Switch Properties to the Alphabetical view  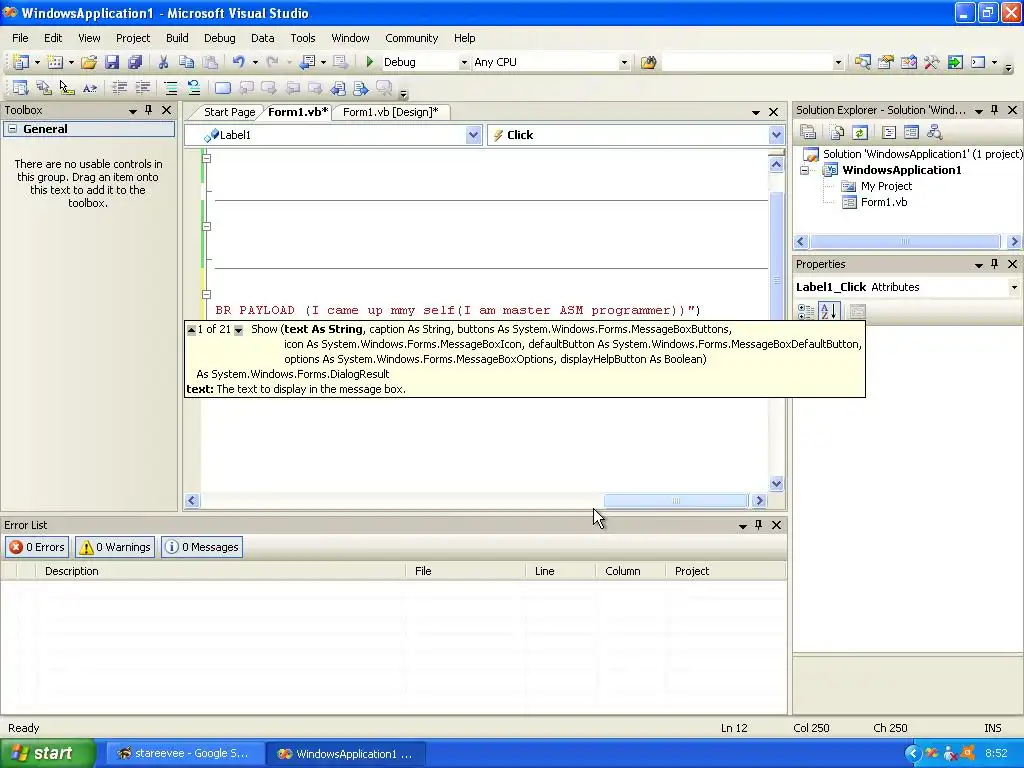[x=829, y=312]
